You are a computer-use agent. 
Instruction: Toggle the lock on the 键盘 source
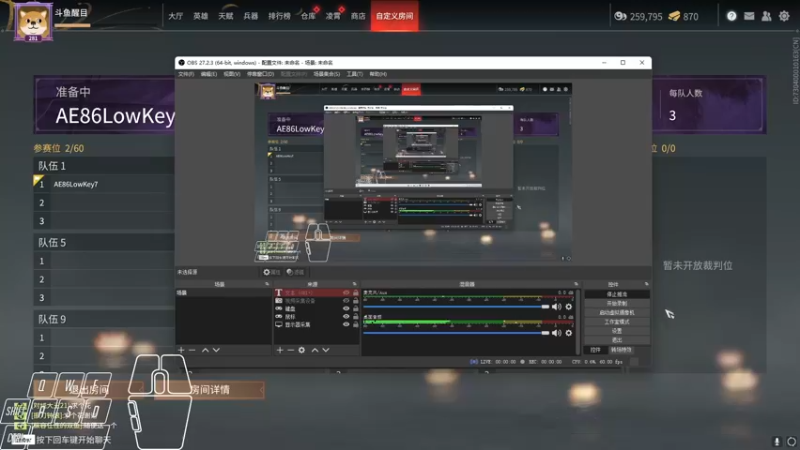356,309
